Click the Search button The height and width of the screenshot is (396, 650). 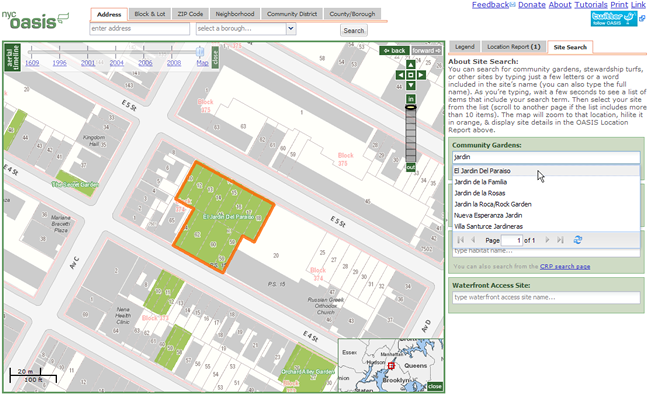point(354,30)
